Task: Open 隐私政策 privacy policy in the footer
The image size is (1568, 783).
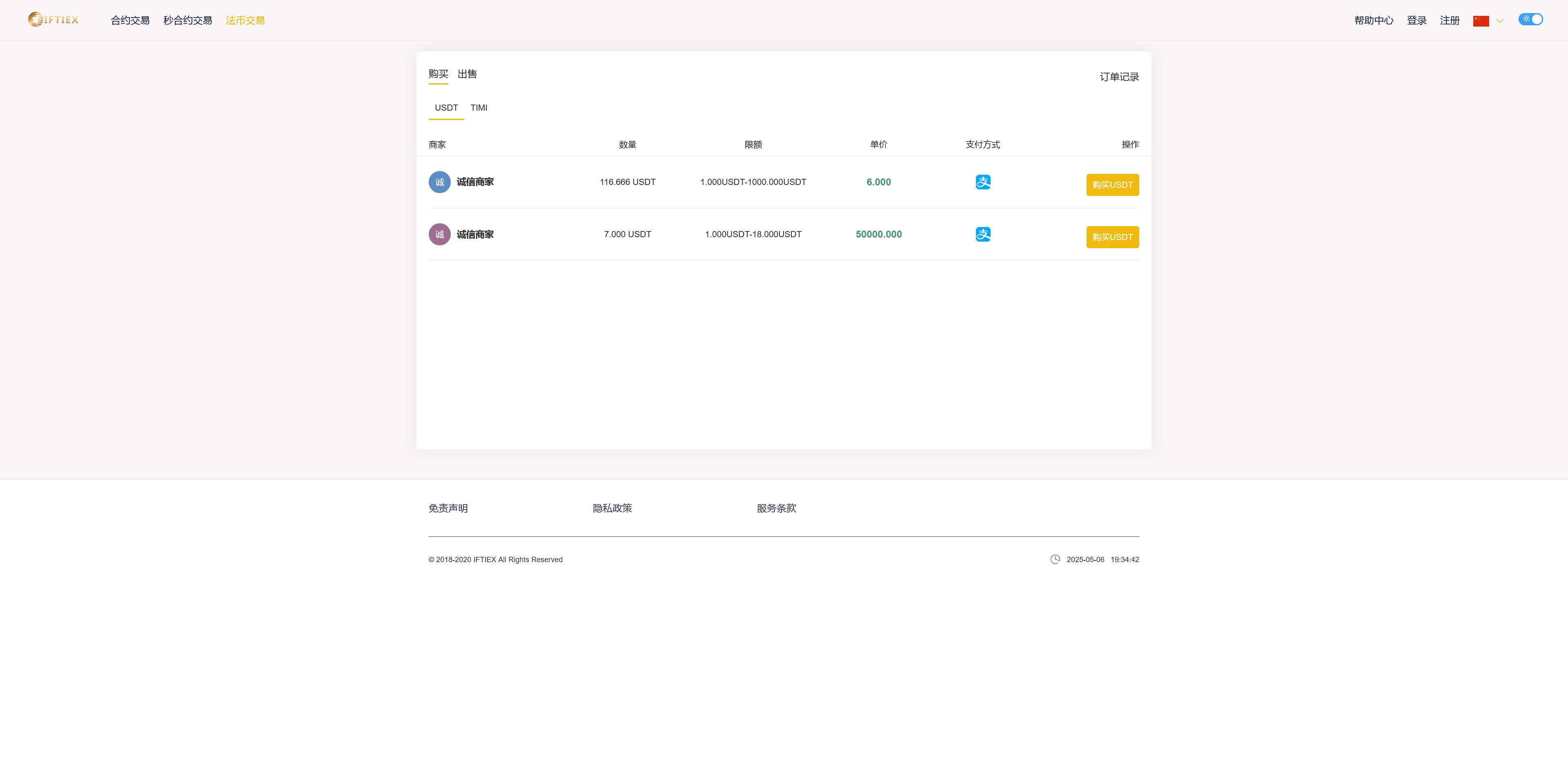Action: 612,508
